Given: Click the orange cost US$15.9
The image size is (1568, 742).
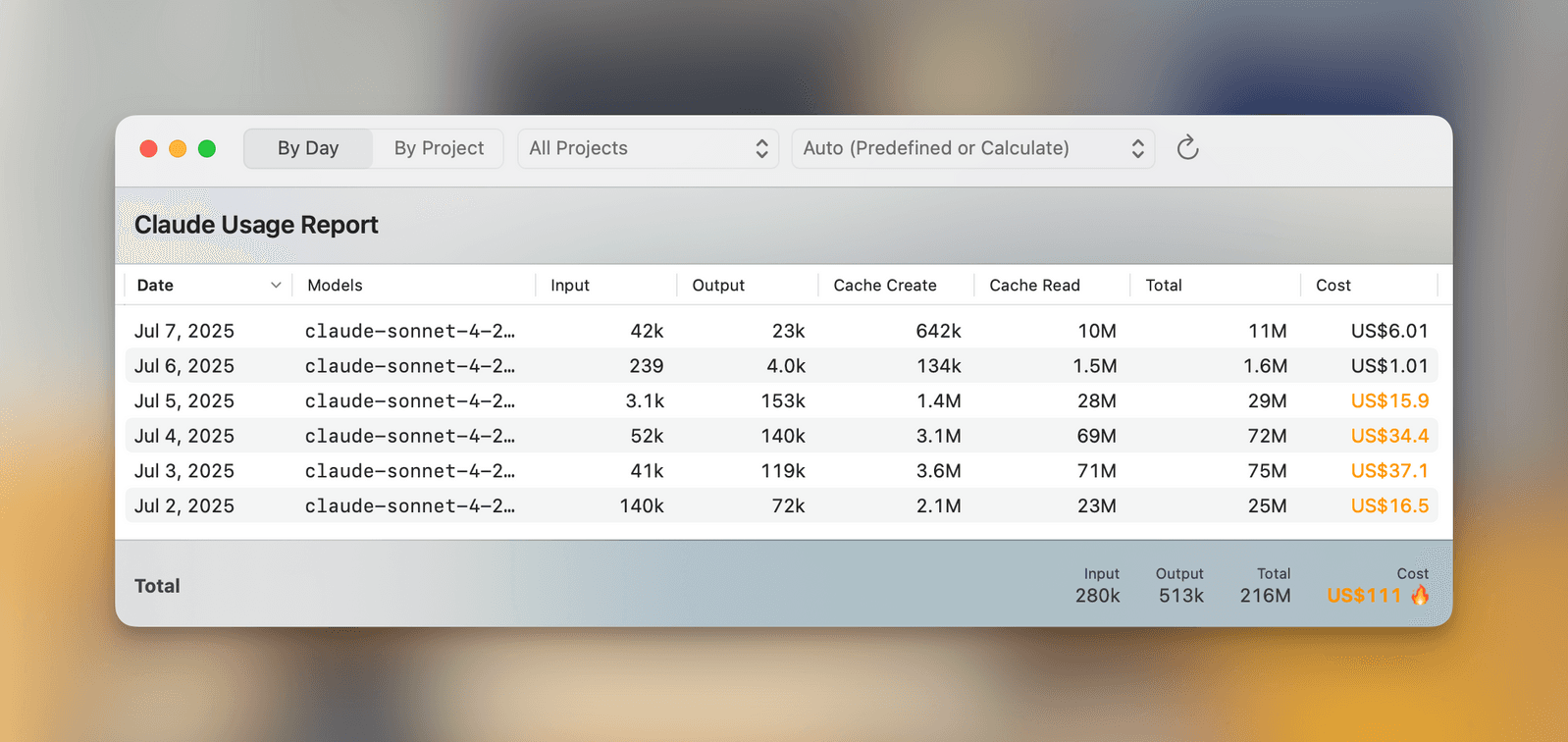Looking at the screenshot, I should 1389,401.
